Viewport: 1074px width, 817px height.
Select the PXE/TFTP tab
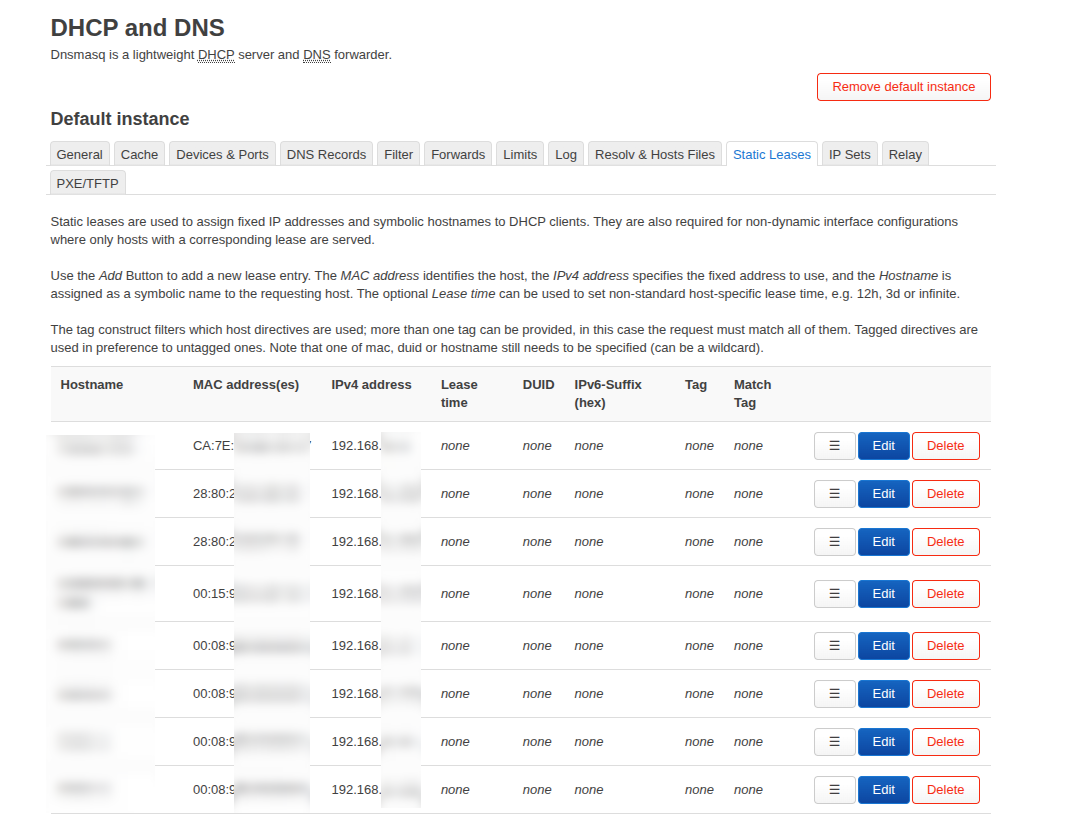(x=88, y=183)
